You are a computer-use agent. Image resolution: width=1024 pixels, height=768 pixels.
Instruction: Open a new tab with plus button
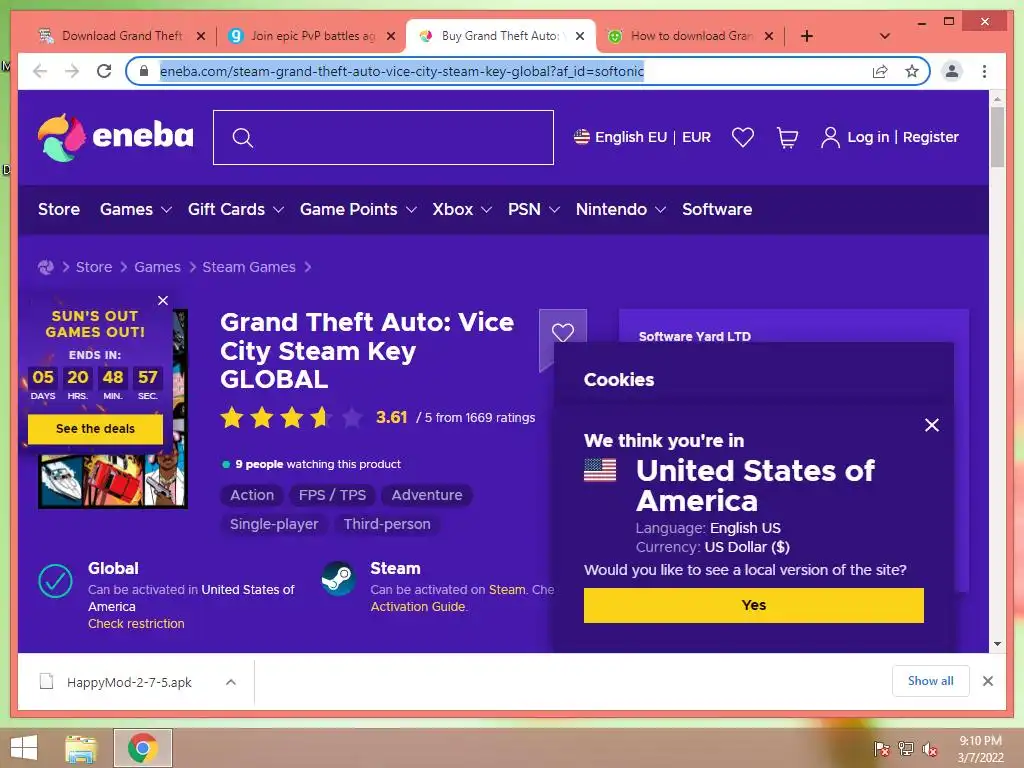coord(807,36)
